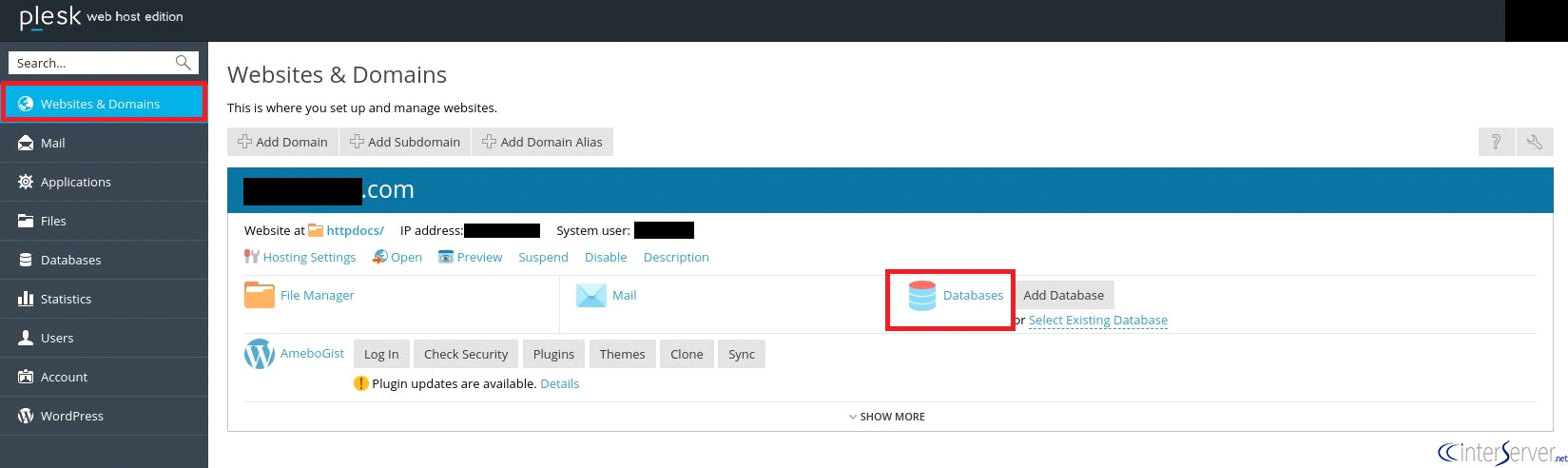Click the Open site link

(406, 257)
